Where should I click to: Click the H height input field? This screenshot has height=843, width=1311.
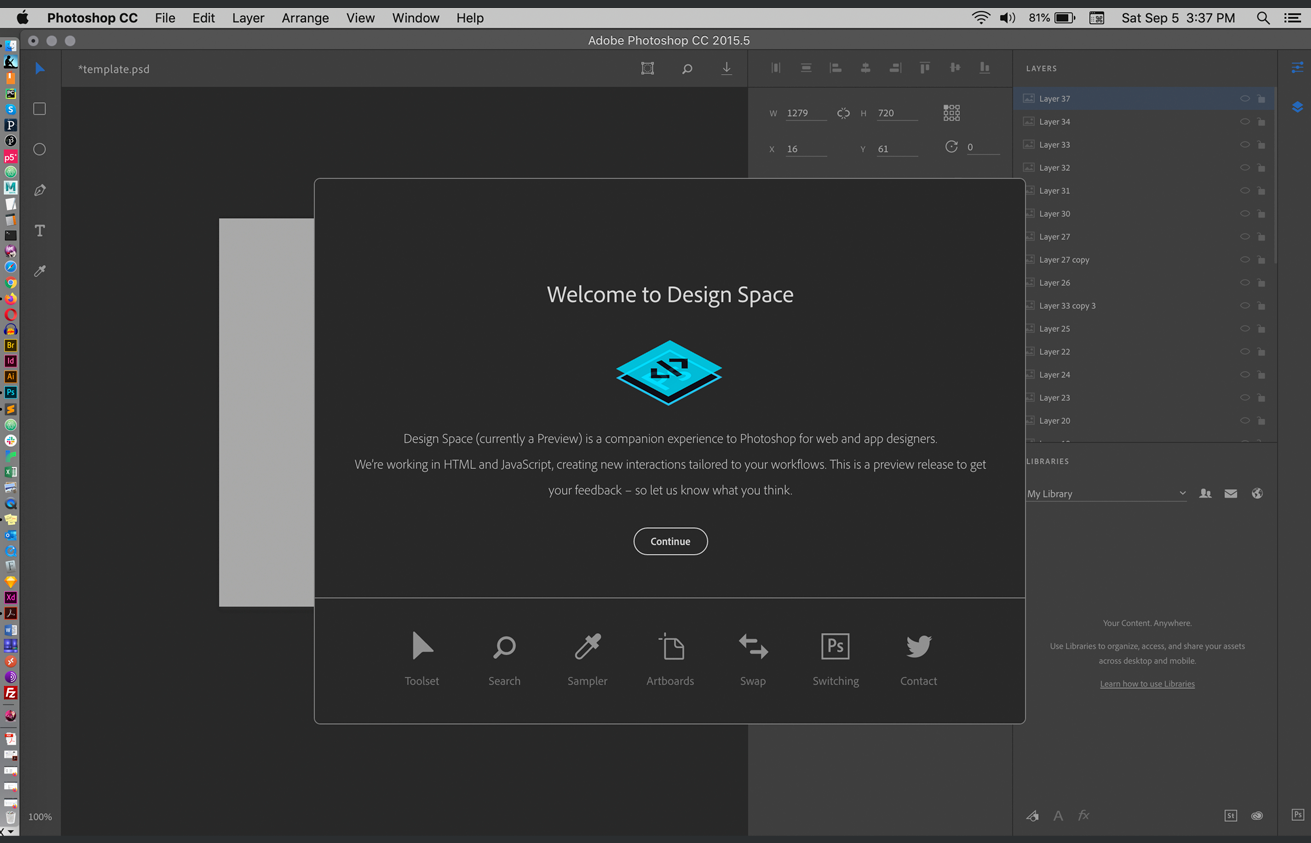coord(897,113)
